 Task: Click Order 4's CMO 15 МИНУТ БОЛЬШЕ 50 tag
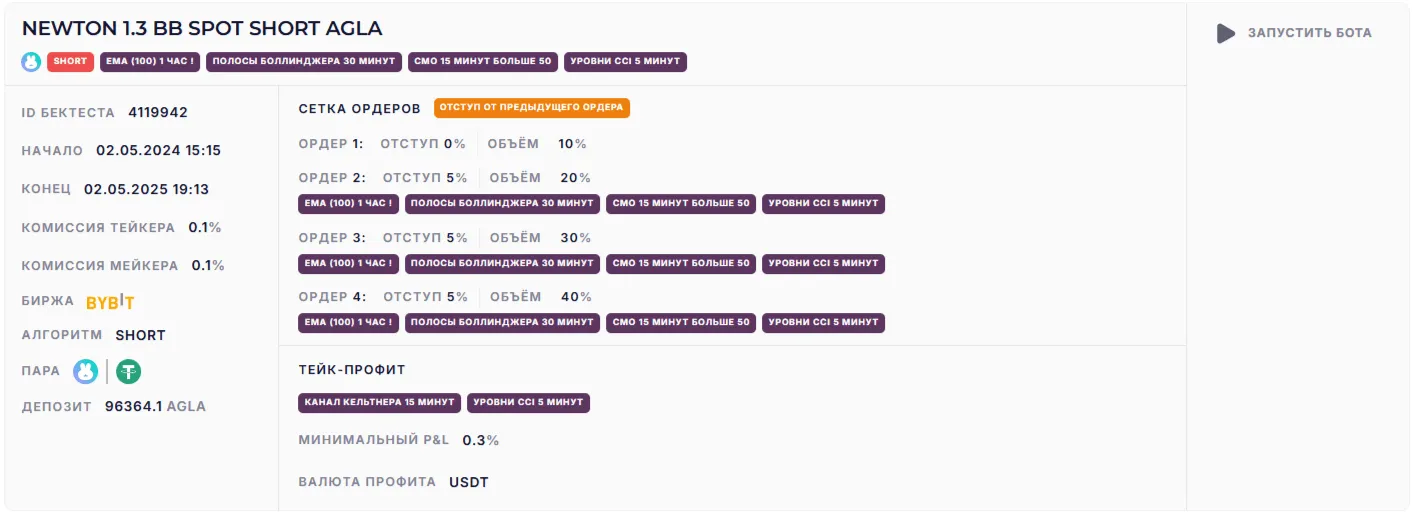[x=681, y=323]
